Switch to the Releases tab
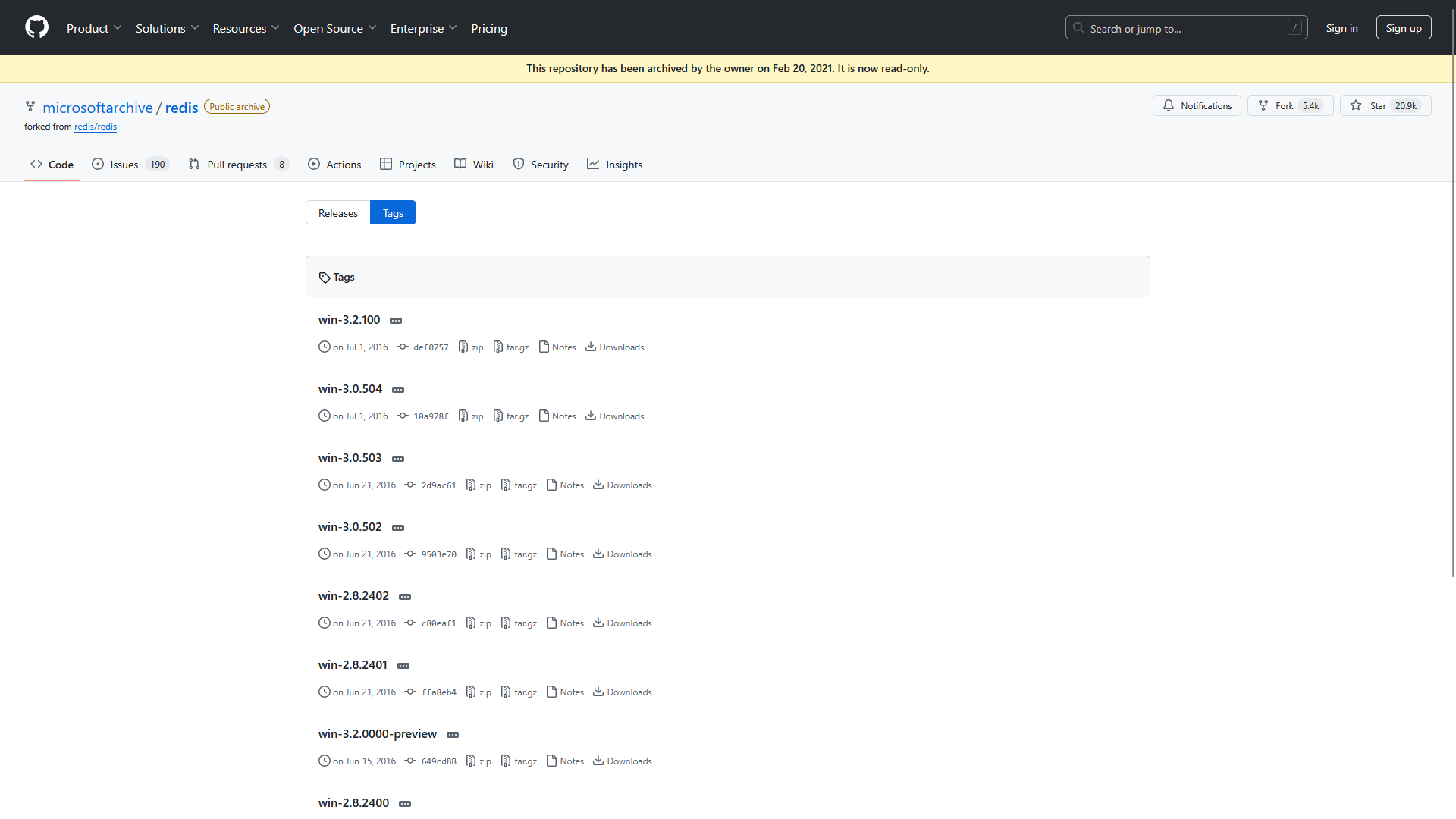Viewport: 1456px width, 819px height. pos(337,213)
